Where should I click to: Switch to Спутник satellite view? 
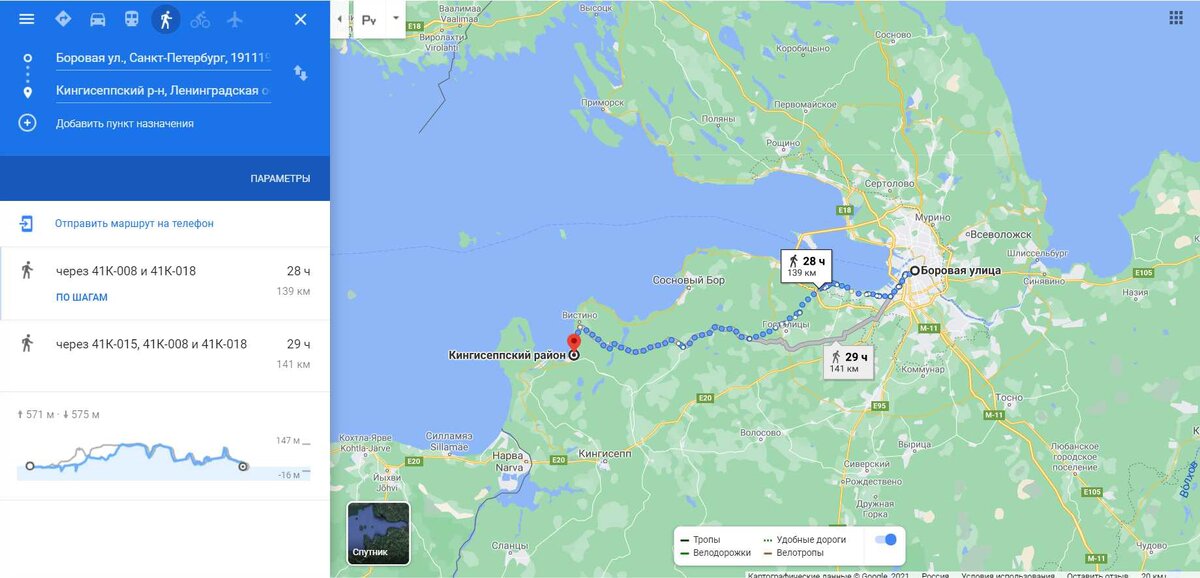(x=378, y=534)
